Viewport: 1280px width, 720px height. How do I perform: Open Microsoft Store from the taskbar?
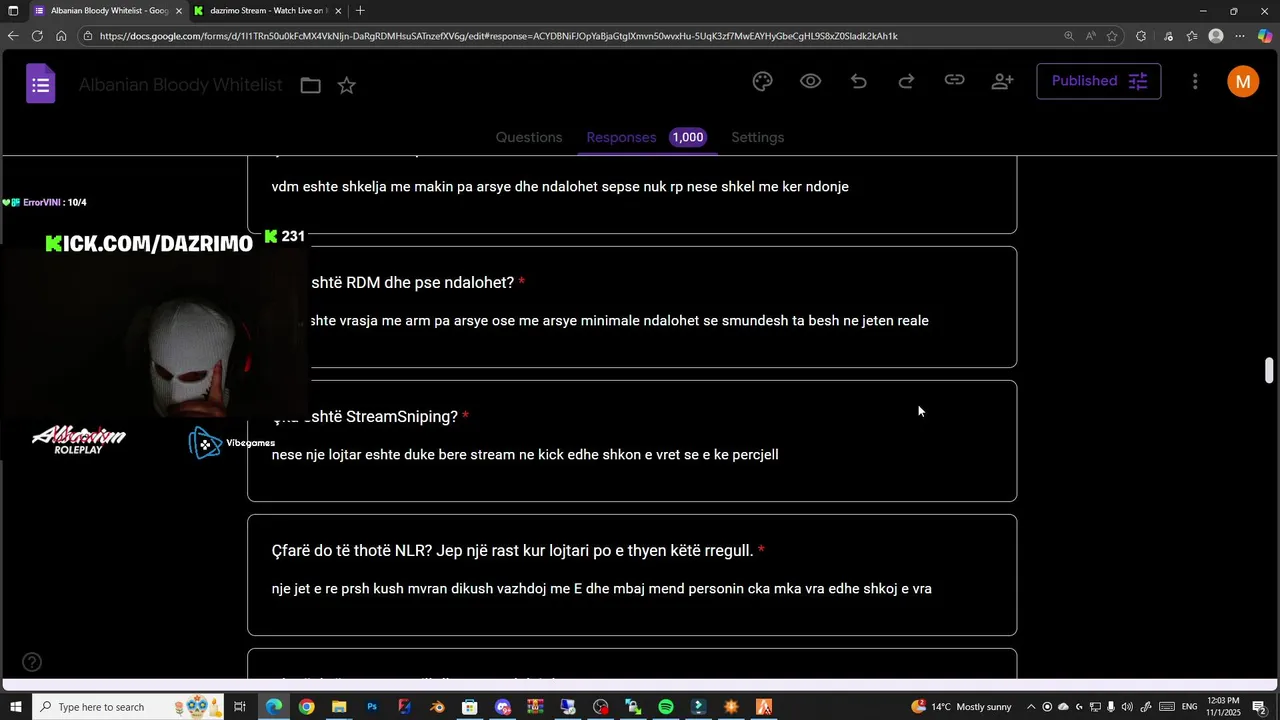[x=470, y=707]
